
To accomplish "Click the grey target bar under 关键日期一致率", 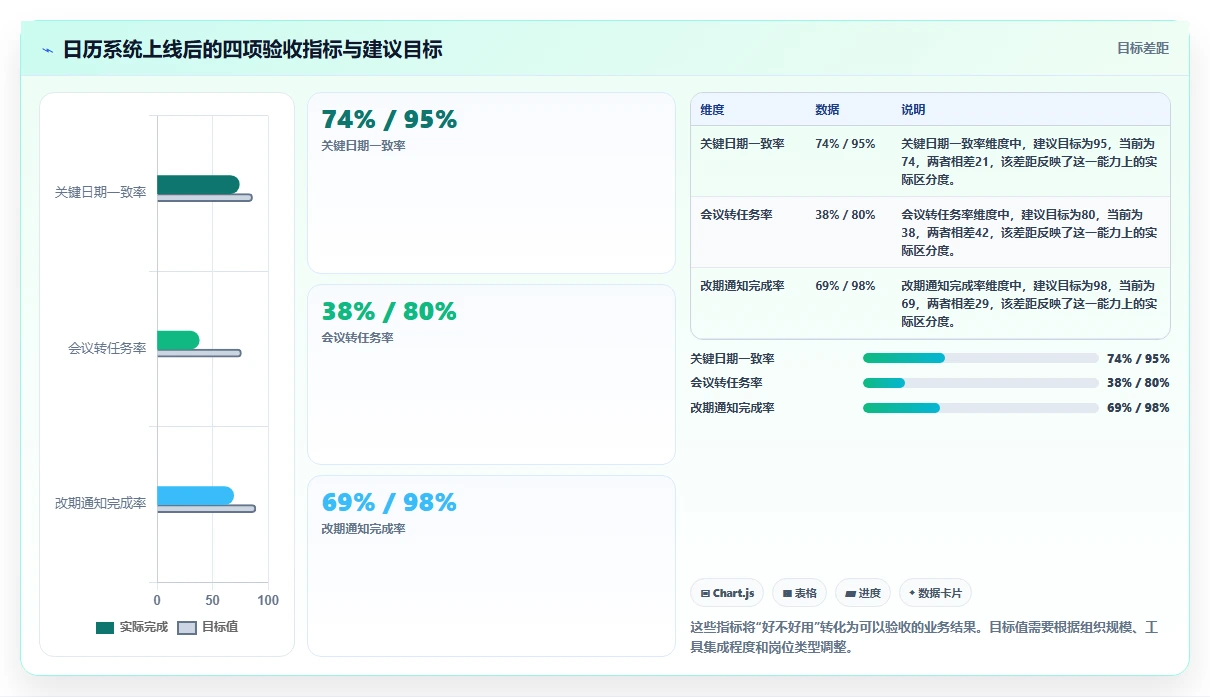I will coord(205,198).
